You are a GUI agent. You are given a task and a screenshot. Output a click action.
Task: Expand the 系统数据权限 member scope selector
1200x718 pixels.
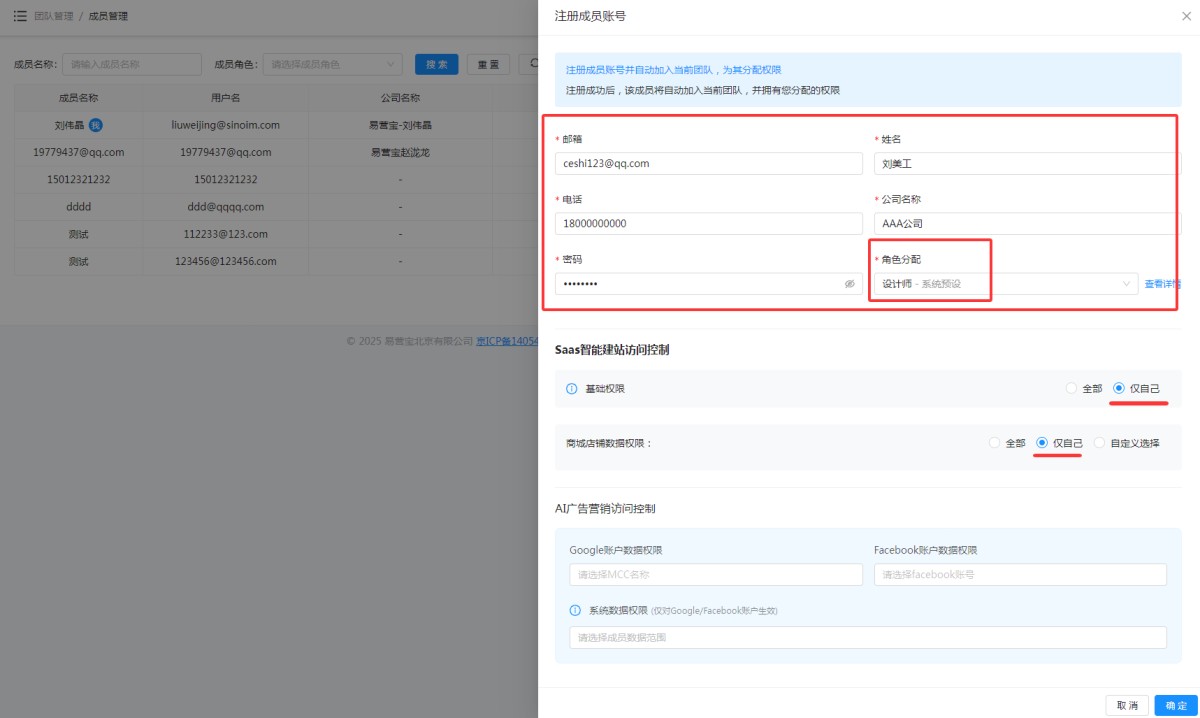tap(868, 637)
